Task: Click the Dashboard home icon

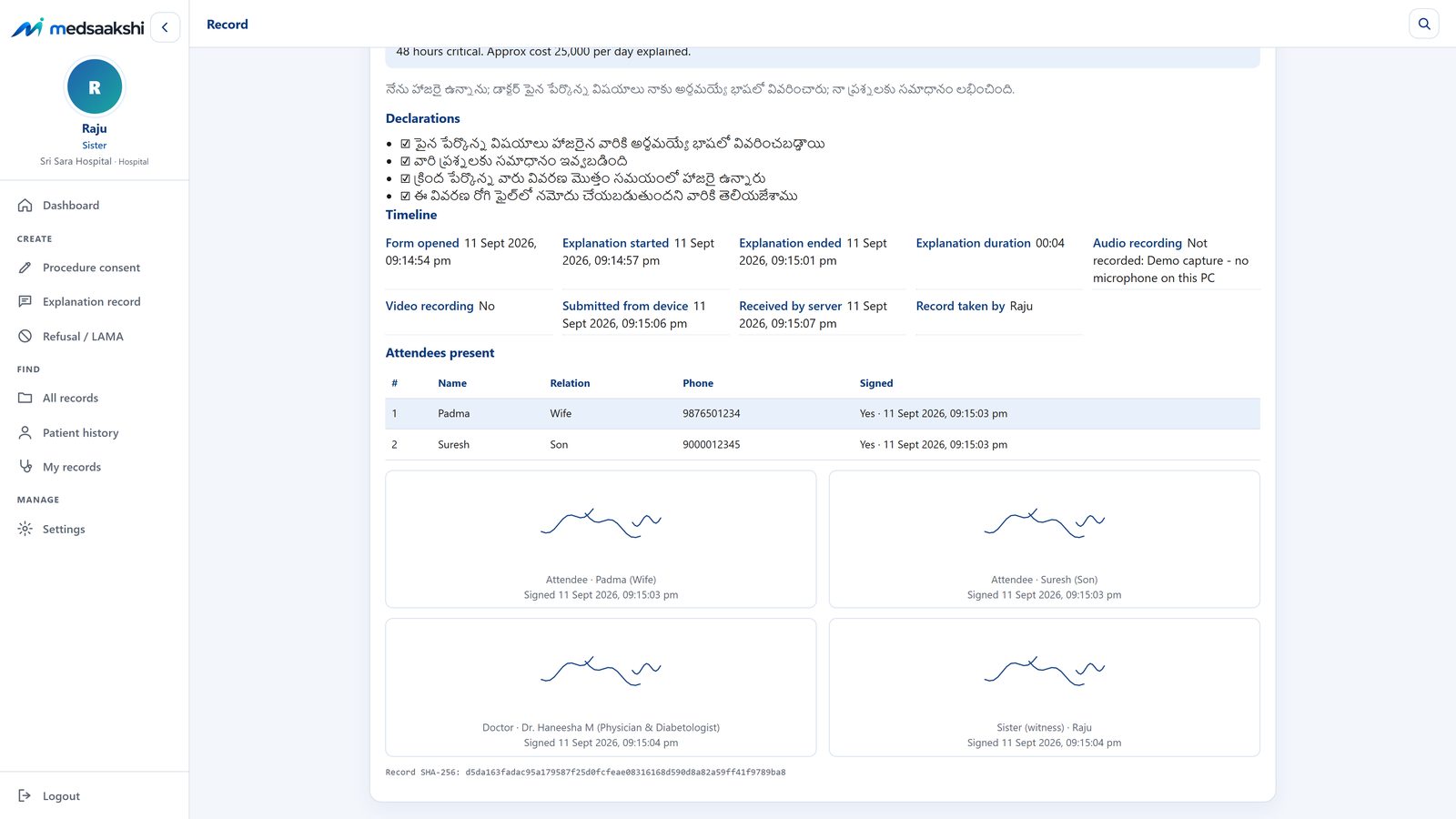Action: coord(25,206)
